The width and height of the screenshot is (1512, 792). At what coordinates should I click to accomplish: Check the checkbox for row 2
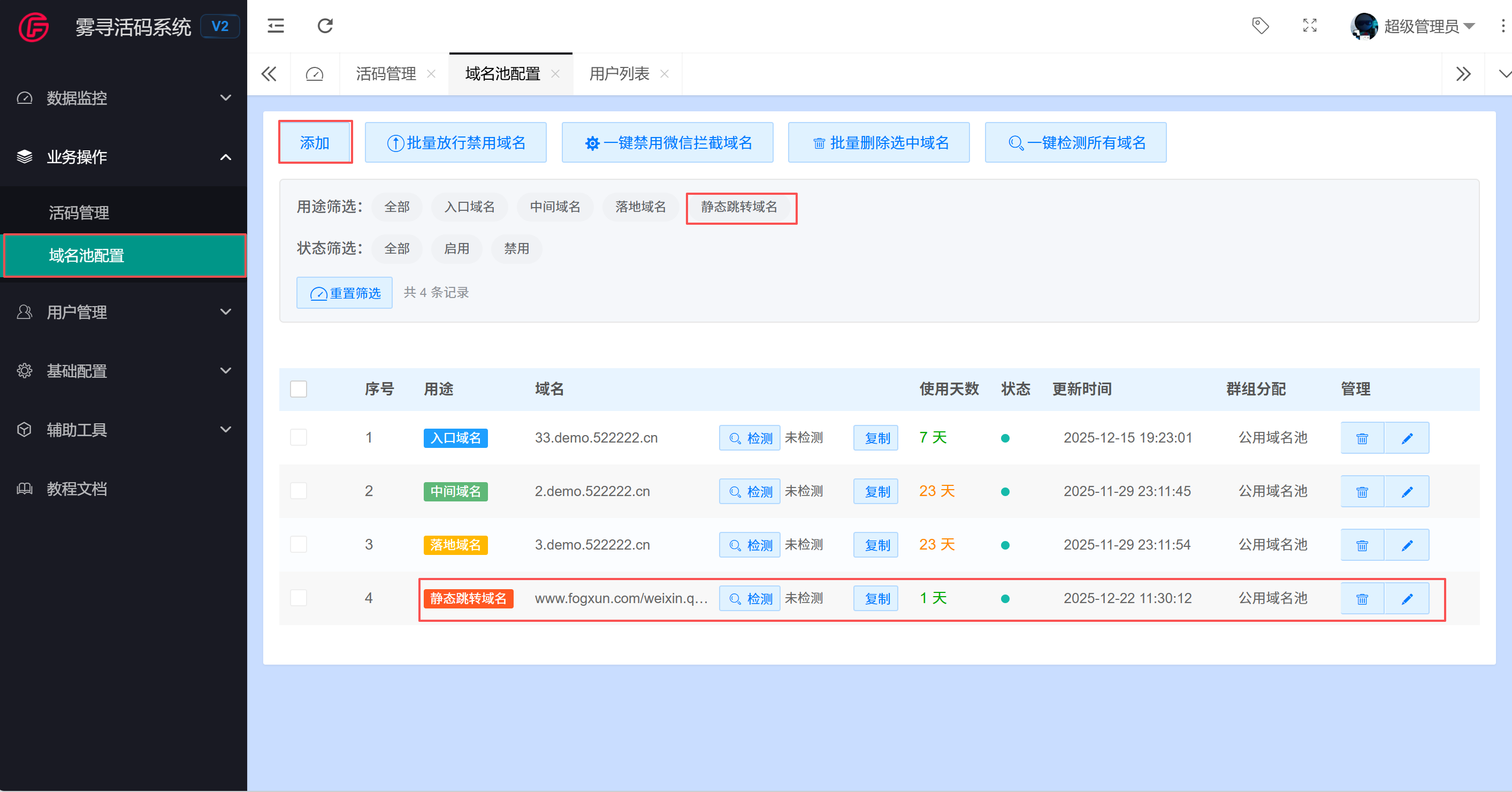coord(299,491)
